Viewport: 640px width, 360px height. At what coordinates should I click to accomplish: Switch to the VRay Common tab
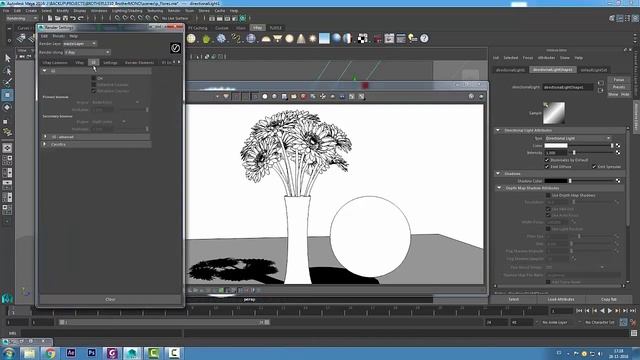coord(55,62)
